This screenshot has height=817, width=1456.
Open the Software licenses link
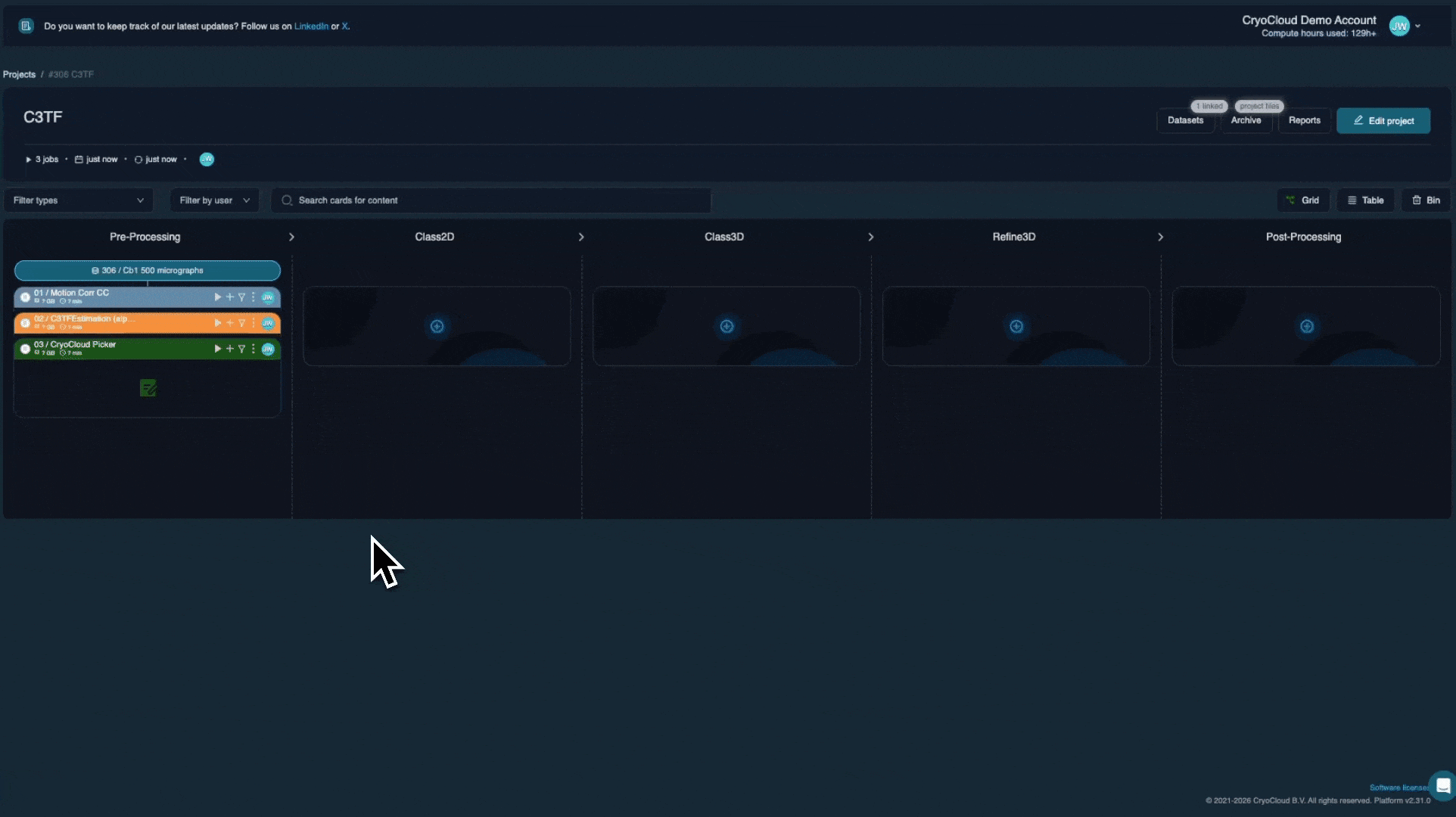pyautogui.click(x=1399, y=787)
